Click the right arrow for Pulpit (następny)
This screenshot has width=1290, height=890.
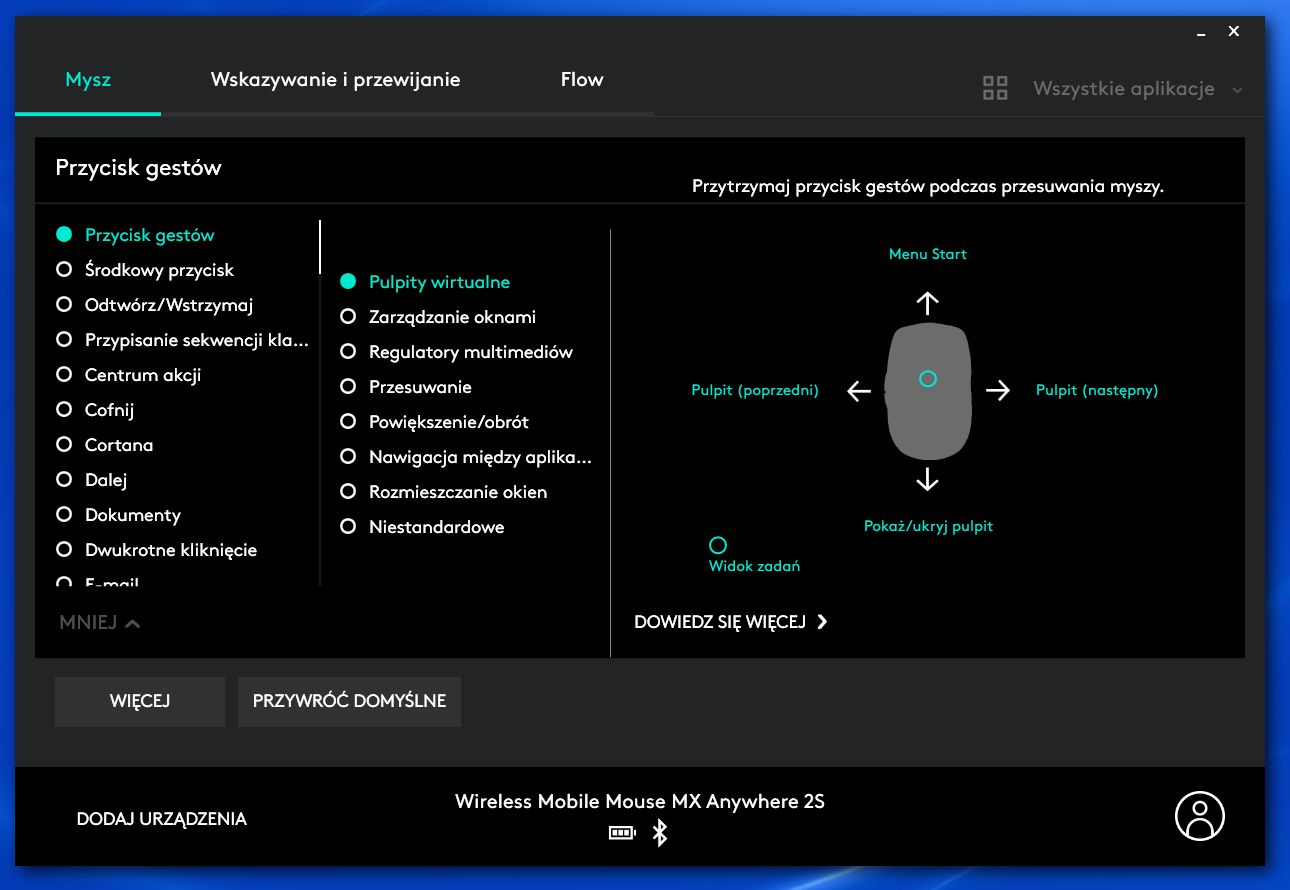tap(997, 391)
